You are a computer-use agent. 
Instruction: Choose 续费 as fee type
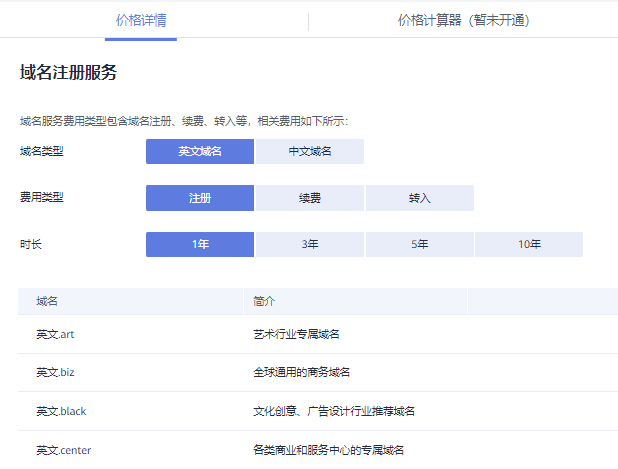pyautogui.click(x=310, y=198)
